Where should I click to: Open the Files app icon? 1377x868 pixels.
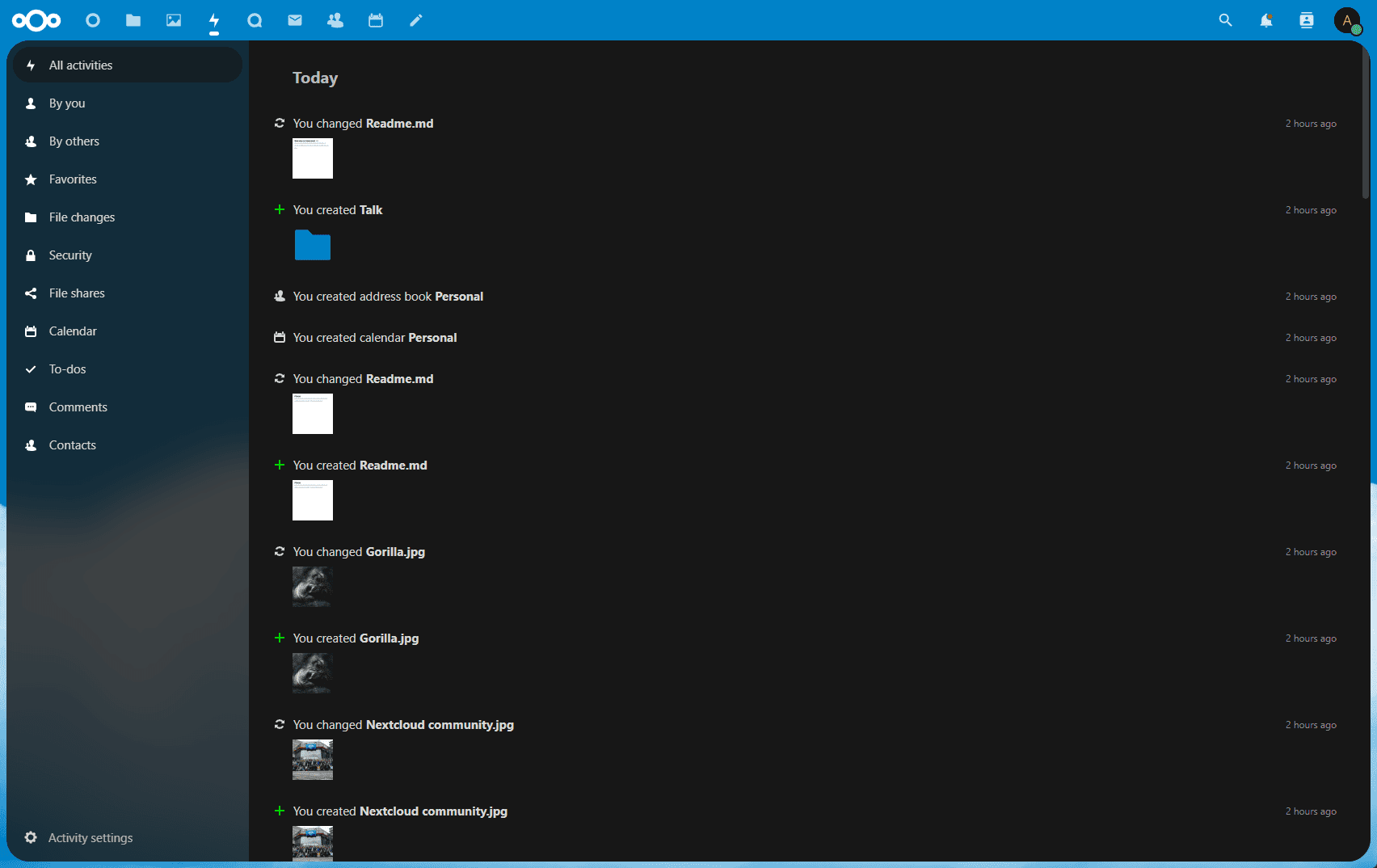coord(133,20)
